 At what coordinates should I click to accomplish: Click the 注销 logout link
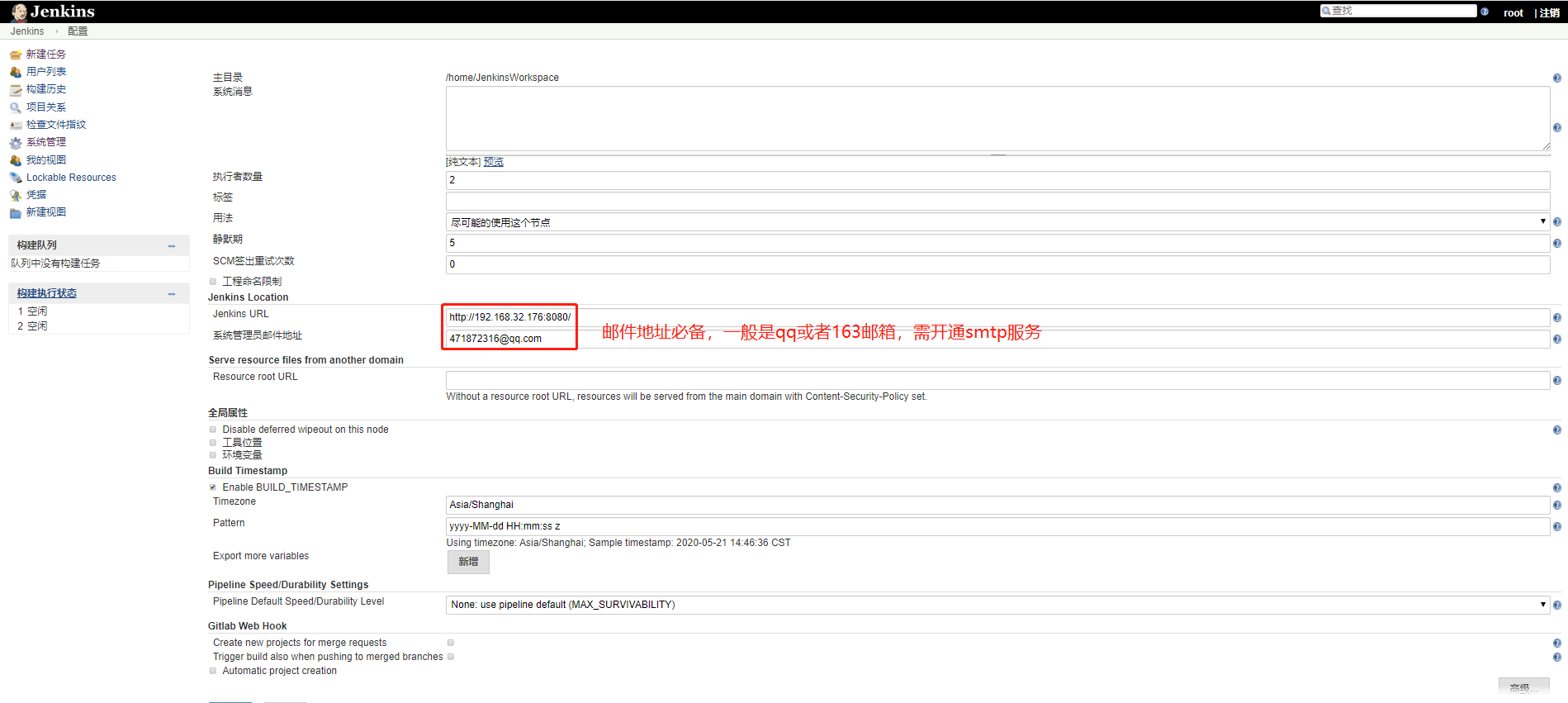tap(1550, 12)
